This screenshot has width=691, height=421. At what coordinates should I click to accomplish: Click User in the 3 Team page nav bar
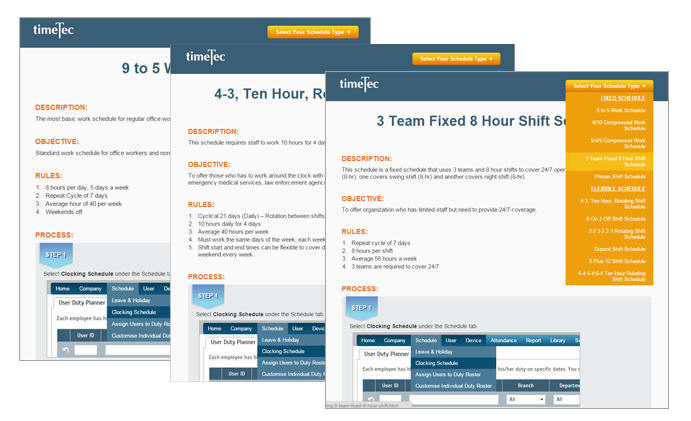(x=450, y=340)
